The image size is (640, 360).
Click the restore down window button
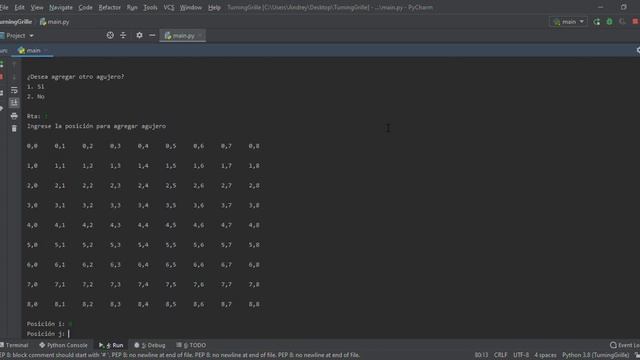coord(623,7)
